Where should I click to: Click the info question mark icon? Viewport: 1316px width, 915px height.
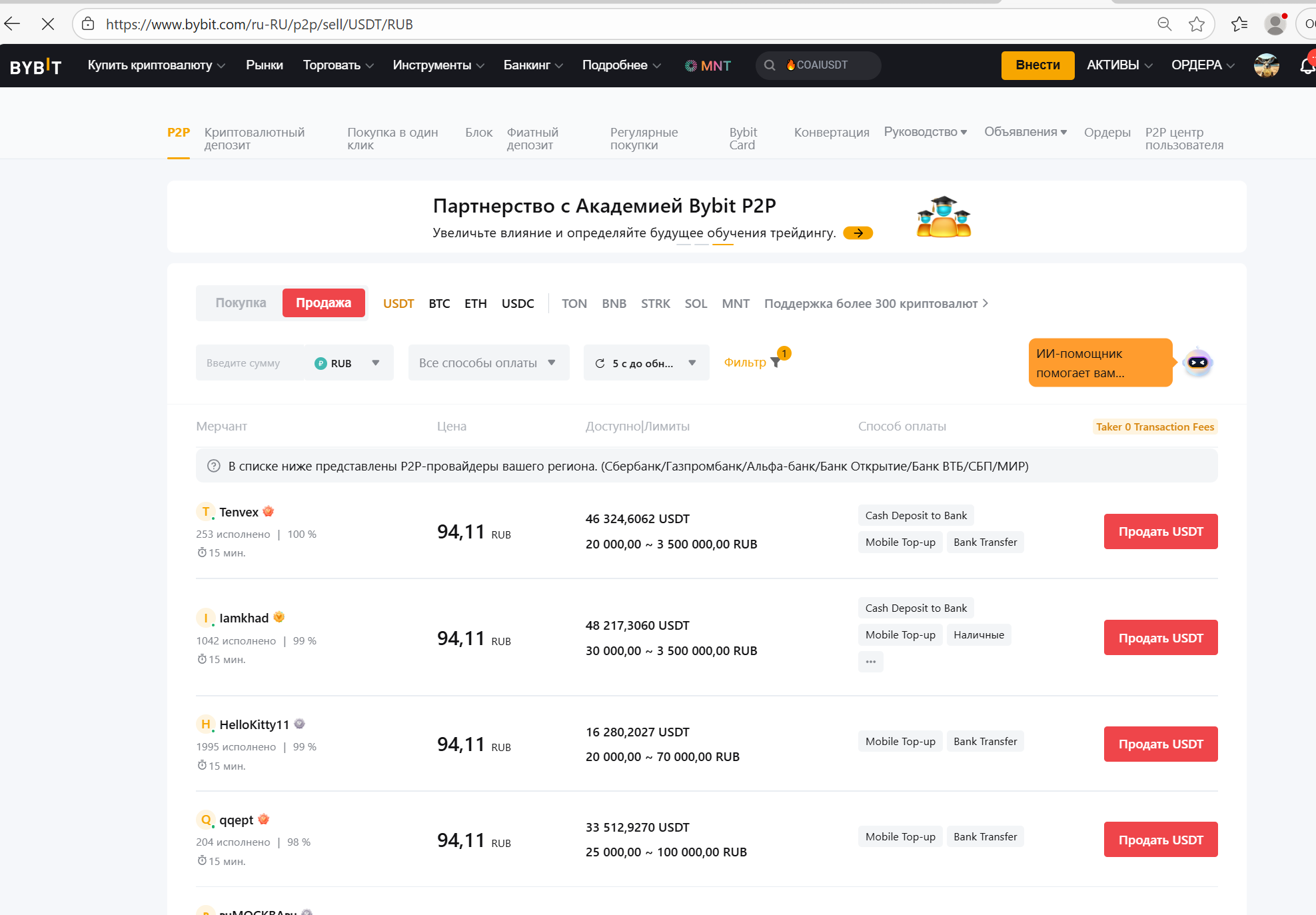tap(213, 466)
